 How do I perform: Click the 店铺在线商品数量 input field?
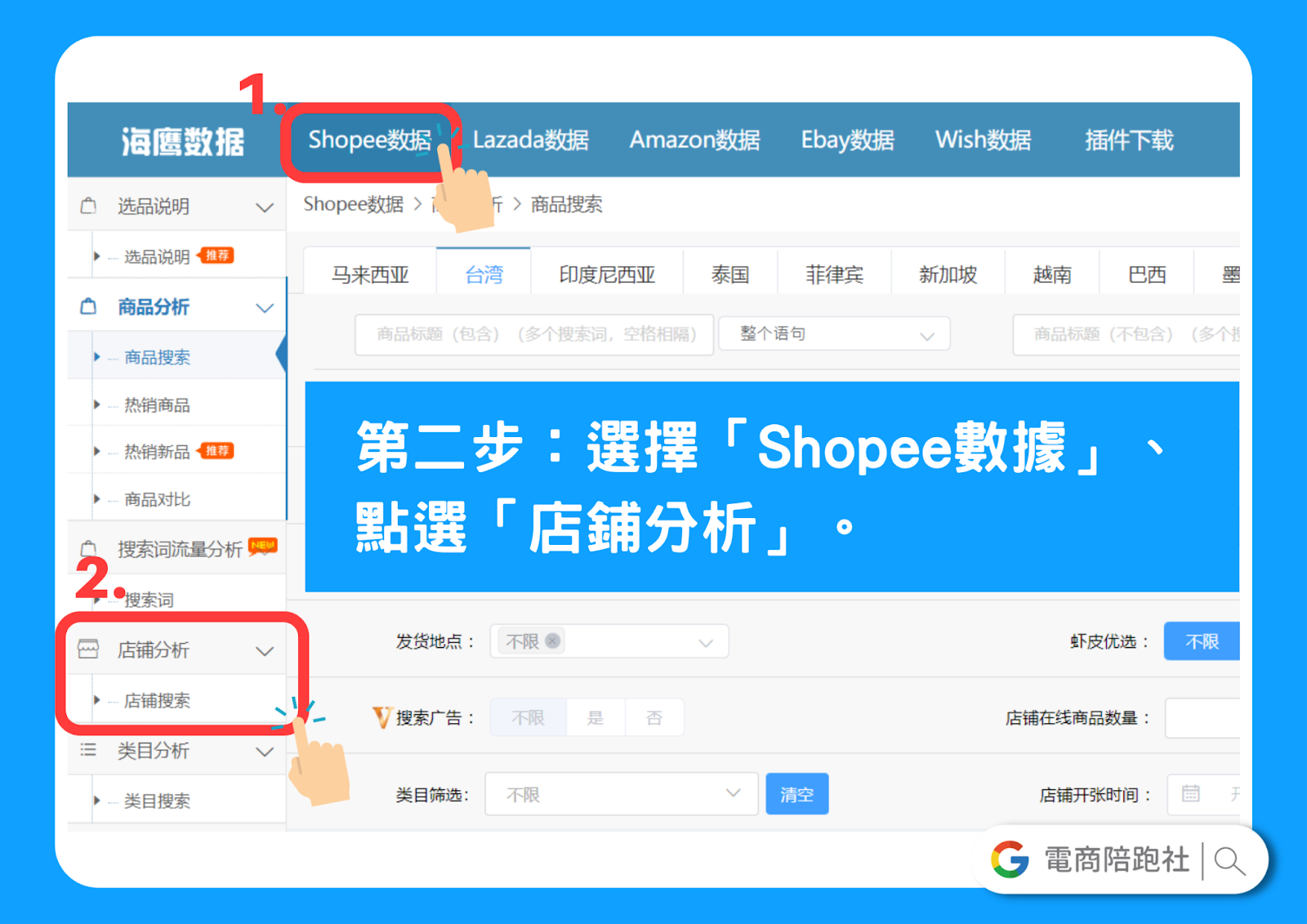coord(1202,718)
